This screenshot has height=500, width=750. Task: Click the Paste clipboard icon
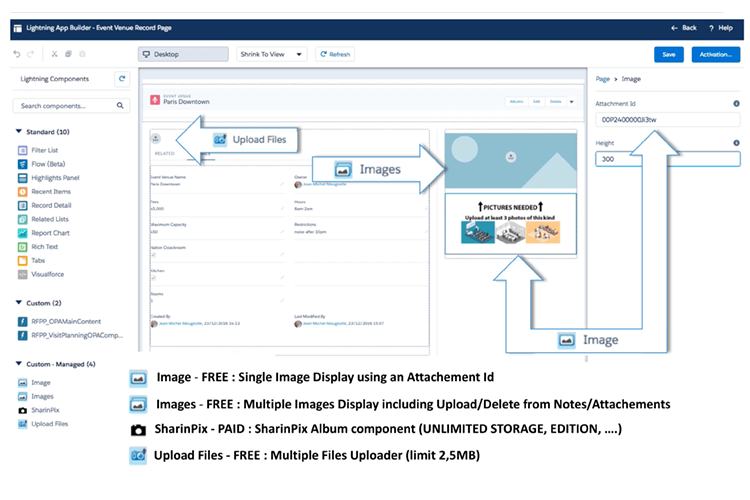(82, 54)
